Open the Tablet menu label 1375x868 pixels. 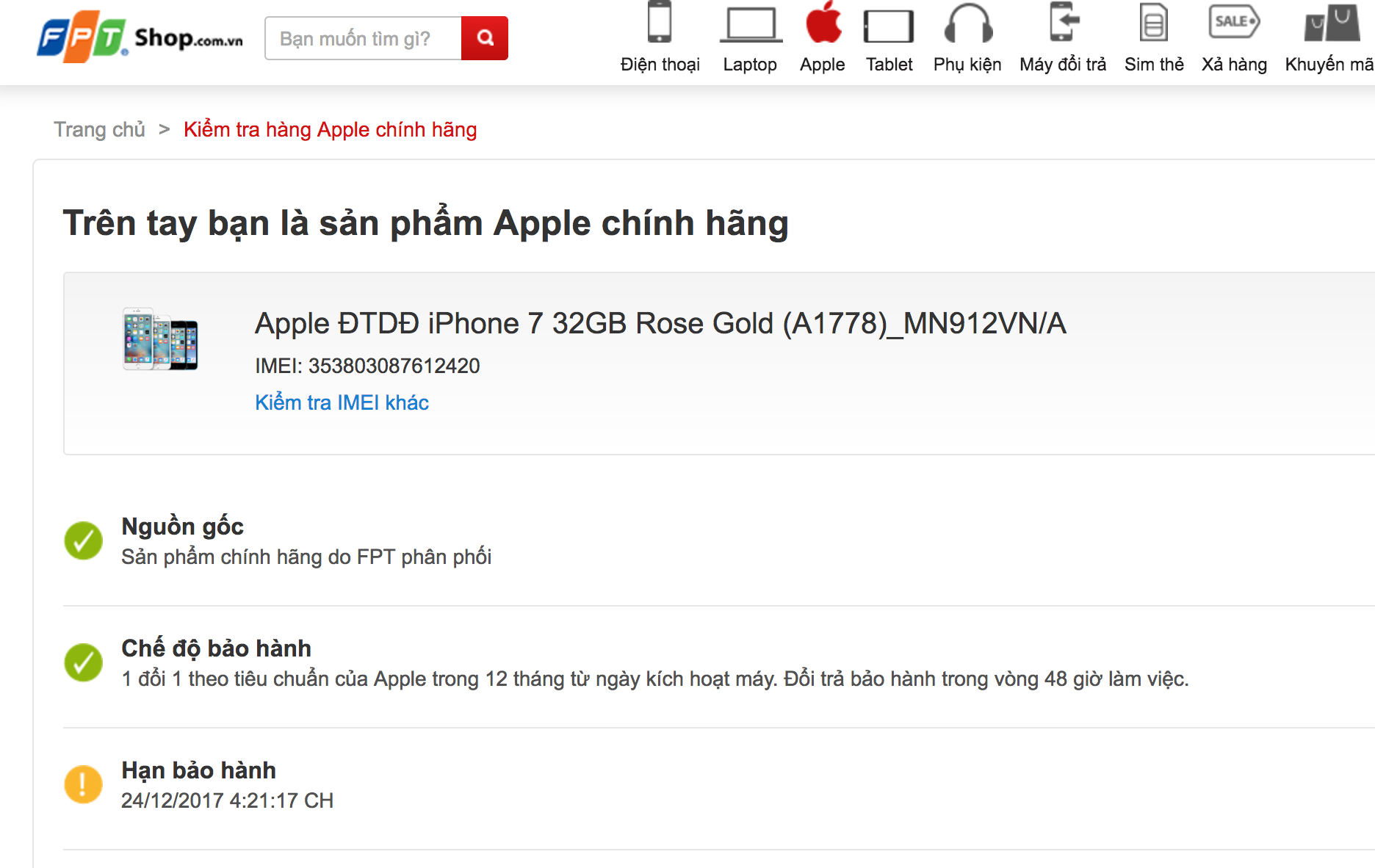(x=889, y=65)
